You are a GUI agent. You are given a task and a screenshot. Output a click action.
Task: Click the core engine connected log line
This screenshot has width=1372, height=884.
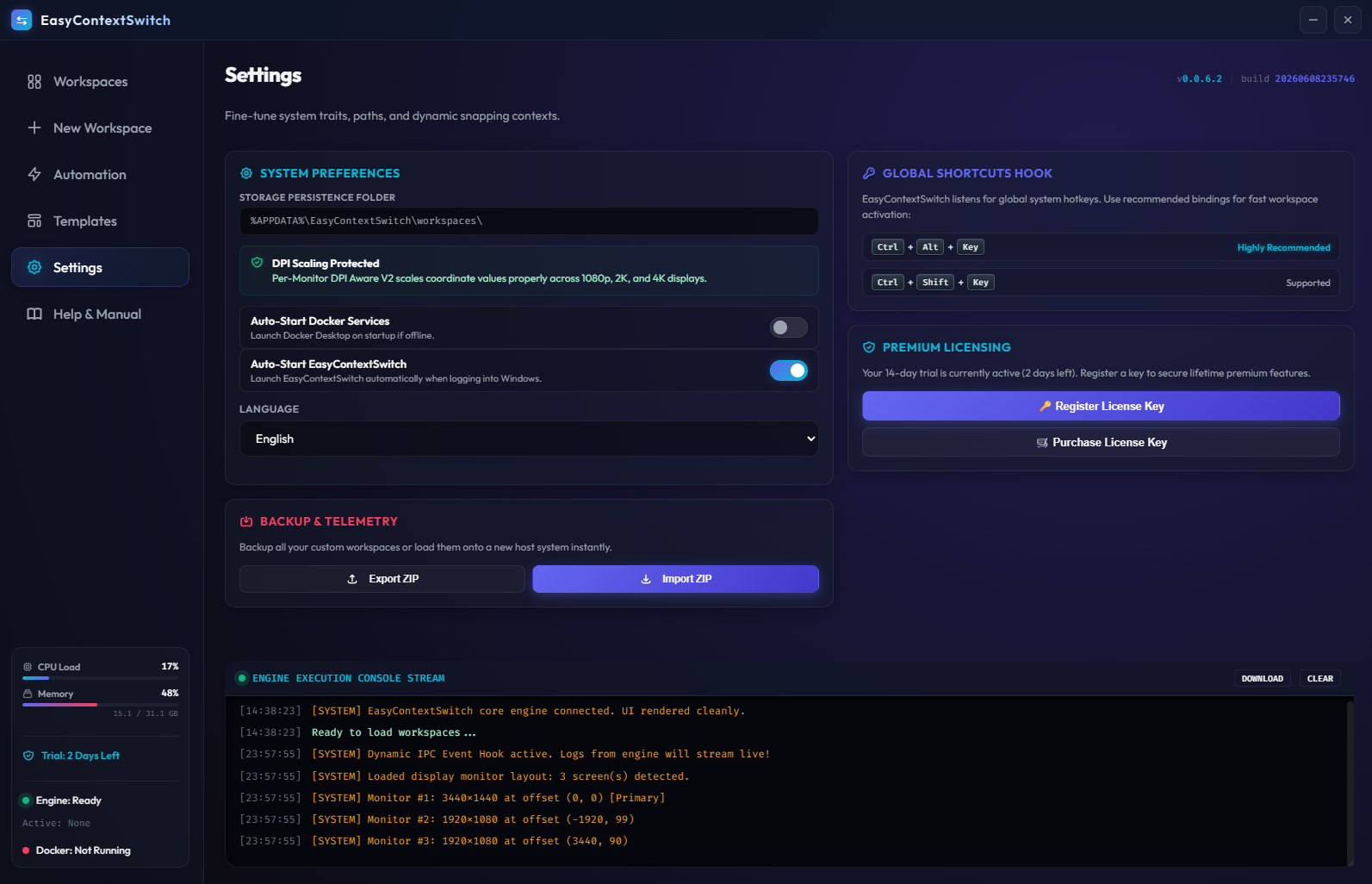coord(528,711)
